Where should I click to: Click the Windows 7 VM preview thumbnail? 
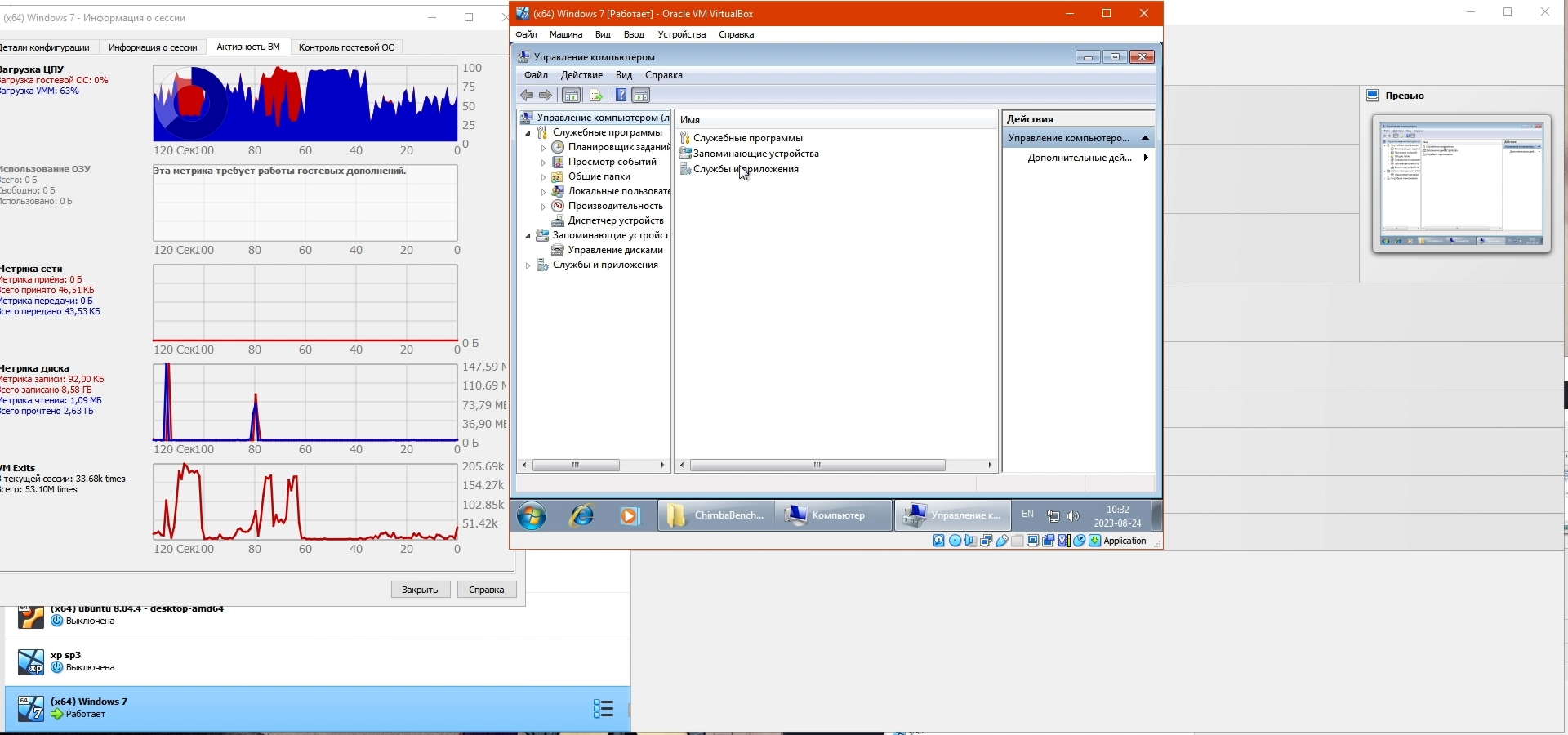coord(1461,184)
